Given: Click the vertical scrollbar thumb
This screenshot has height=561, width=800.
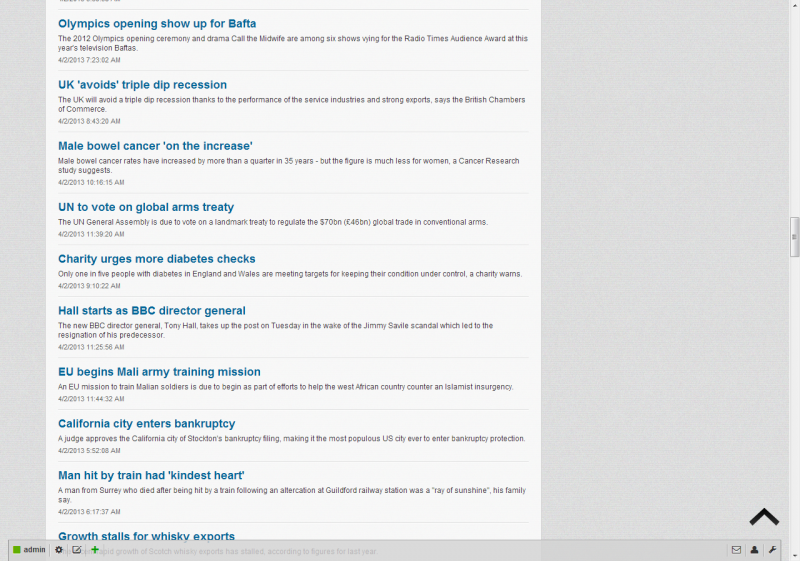Looking at the screenshot, I should tap(794, 237).
